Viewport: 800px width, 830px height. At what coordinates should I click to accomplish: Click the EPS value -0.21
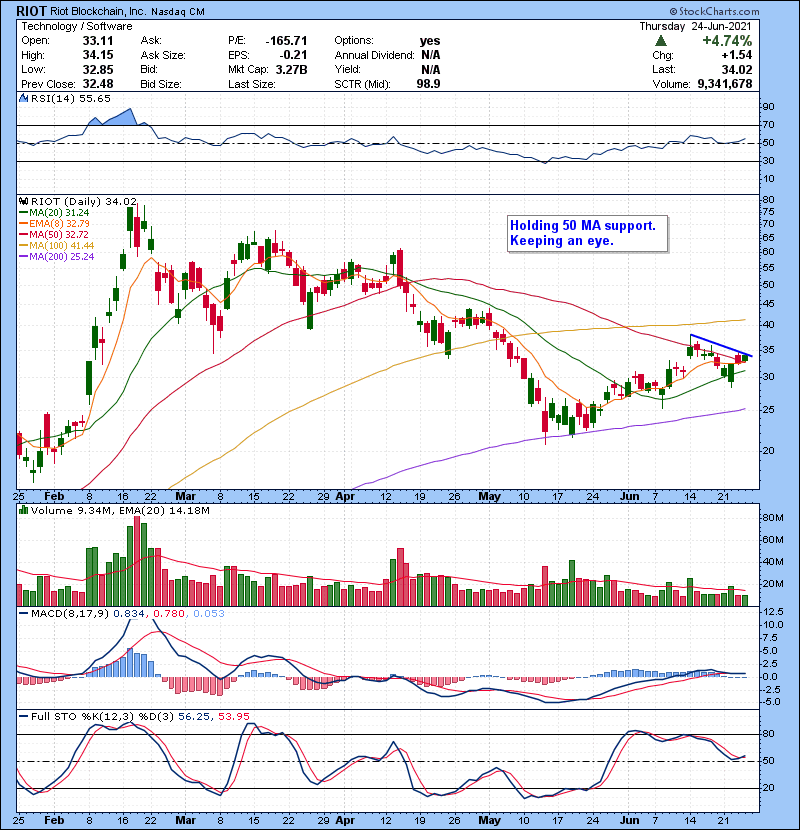(294, 55)
